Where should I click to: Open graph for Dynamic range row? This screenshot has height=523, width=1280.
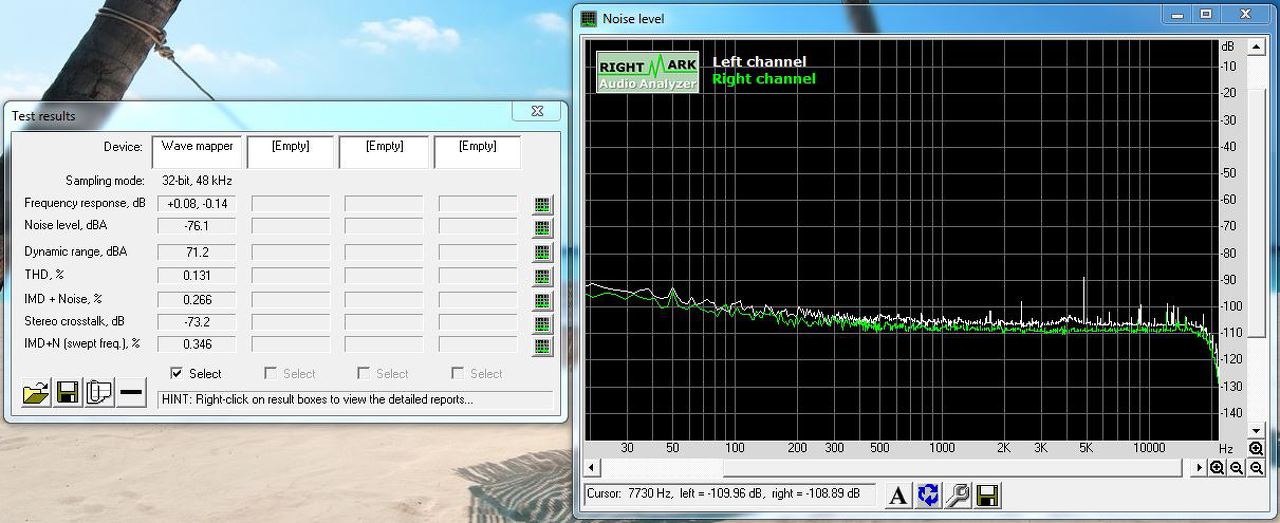(x=542, y=253)
